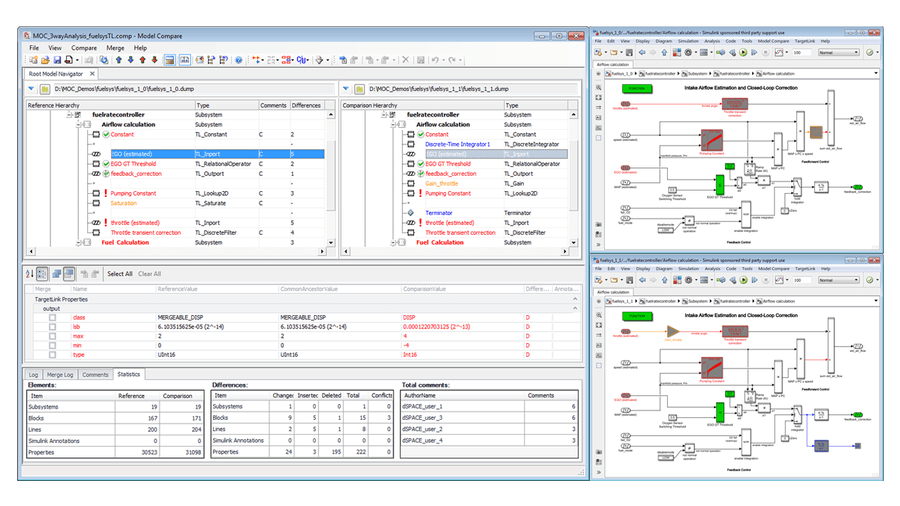Check the merge checkbox for the class property
Screen dimensions: 900x506
[x=52, y=317]
